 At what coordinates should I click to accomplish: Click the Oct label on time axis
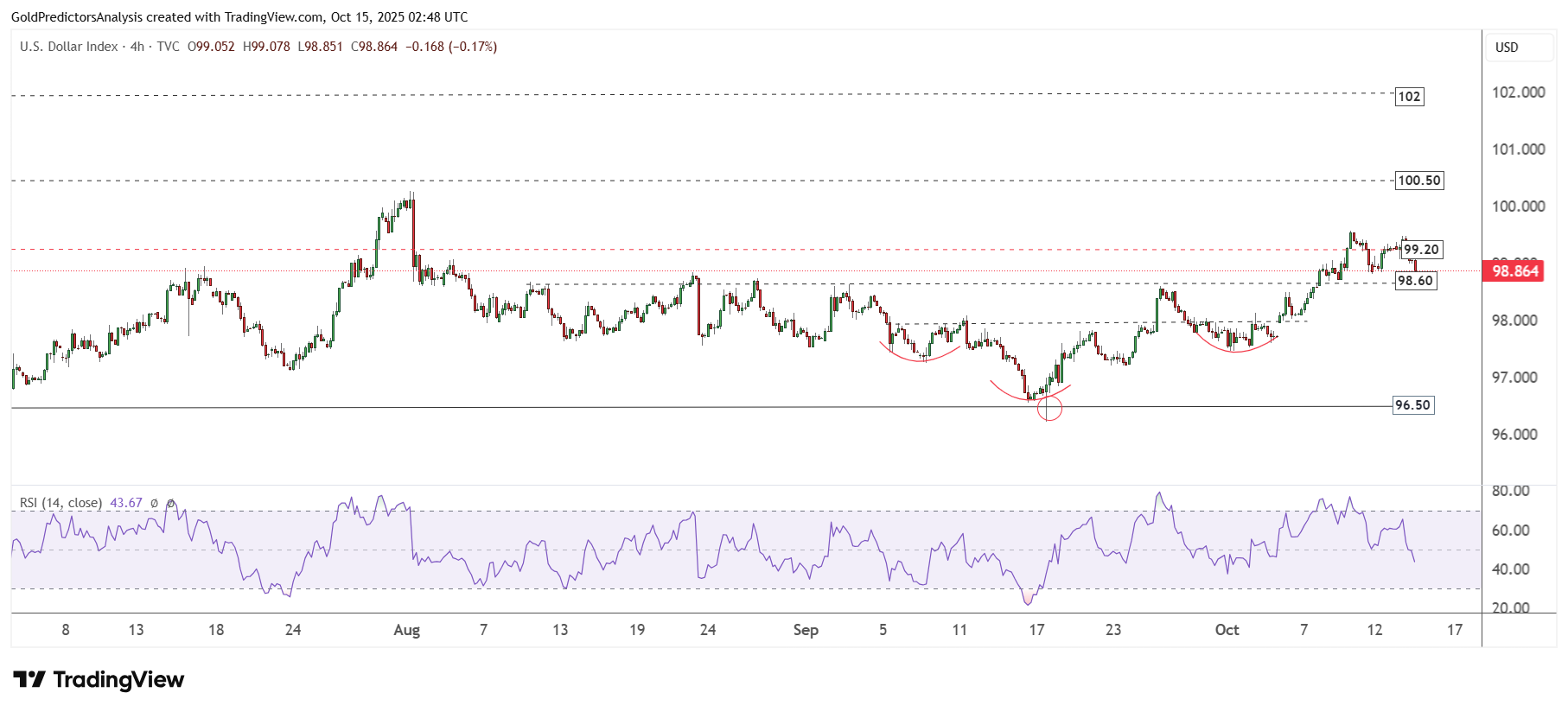tap(1227, 630)
